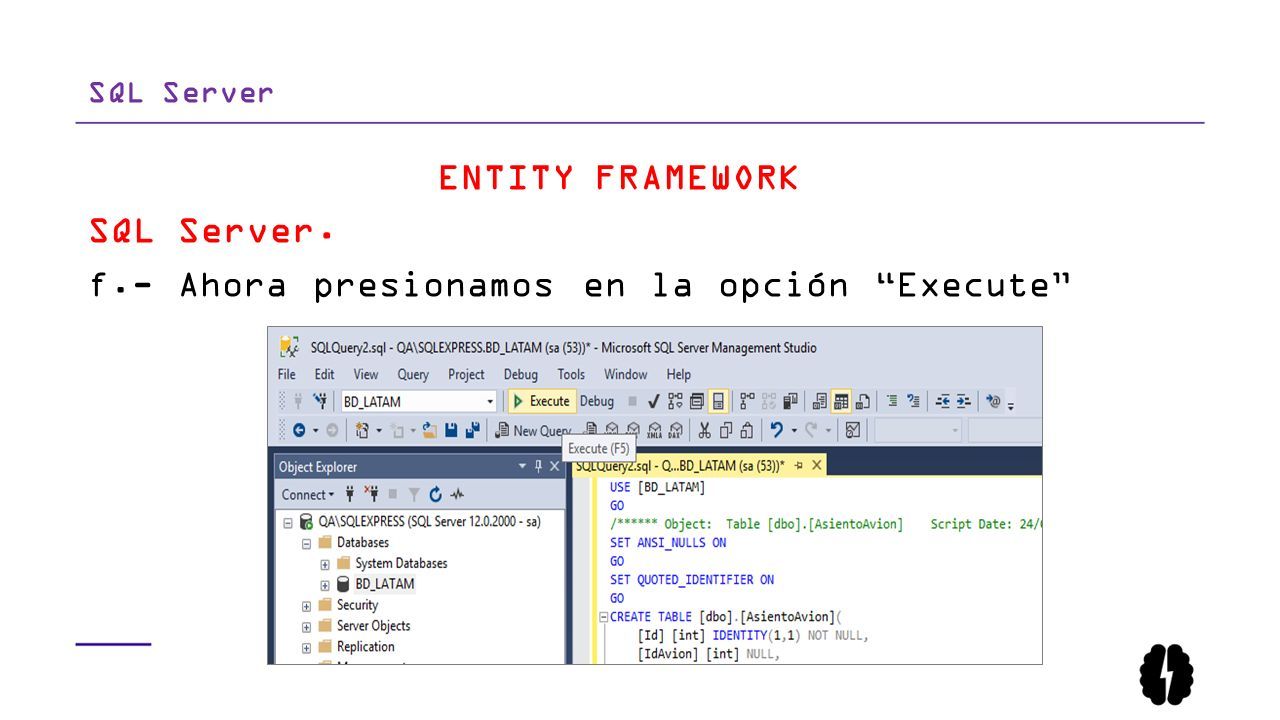Click Refresh icon in Object Explorer
1280x720 pixels.
pyautogui.click(x=436, y=494)
